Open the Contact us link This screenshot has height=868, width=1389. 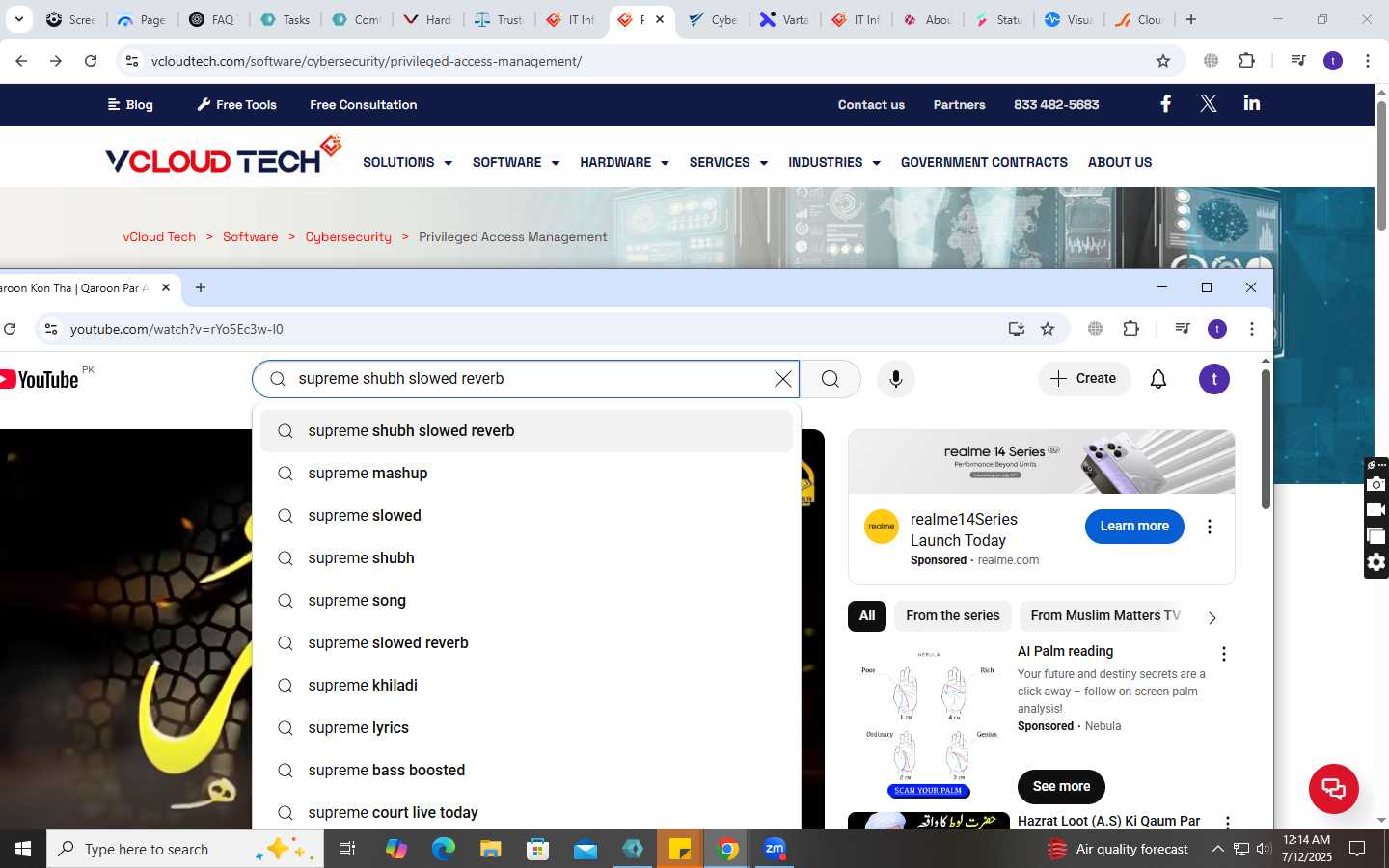tap(871, 105)
